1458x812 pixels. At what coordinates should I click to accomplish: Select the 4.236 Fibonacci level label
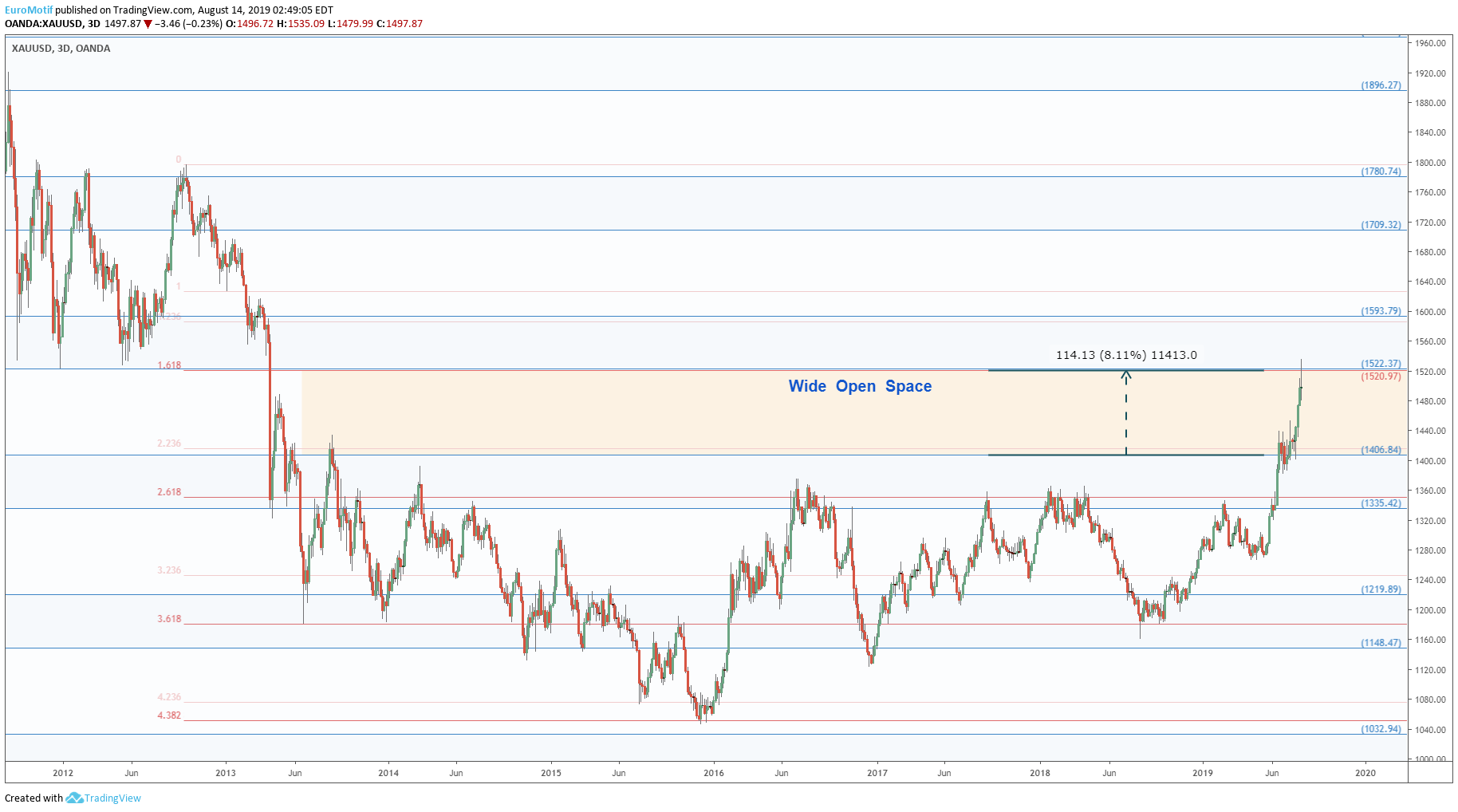[x=169, y=697]
